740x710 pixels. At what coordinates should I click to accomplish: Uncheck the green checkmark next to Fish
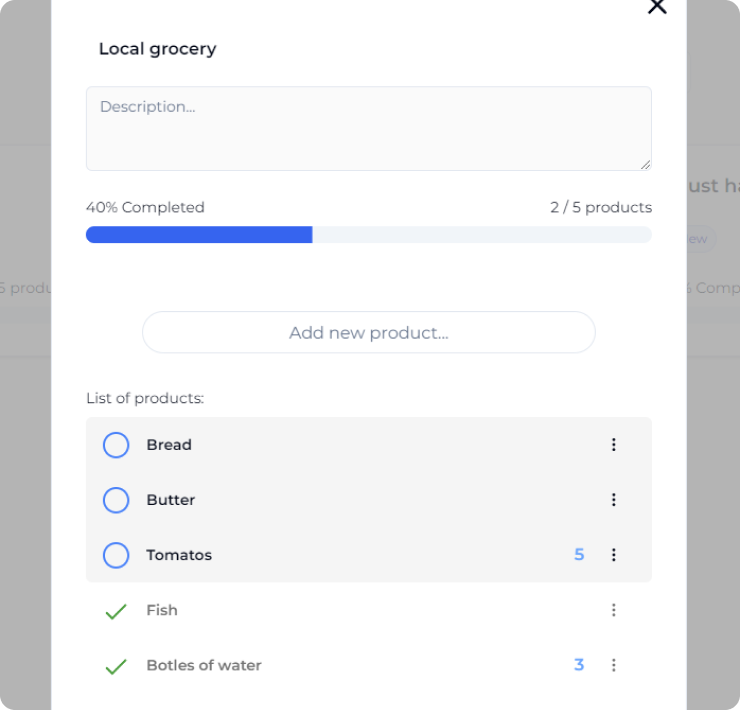click(x=116, y=611)
